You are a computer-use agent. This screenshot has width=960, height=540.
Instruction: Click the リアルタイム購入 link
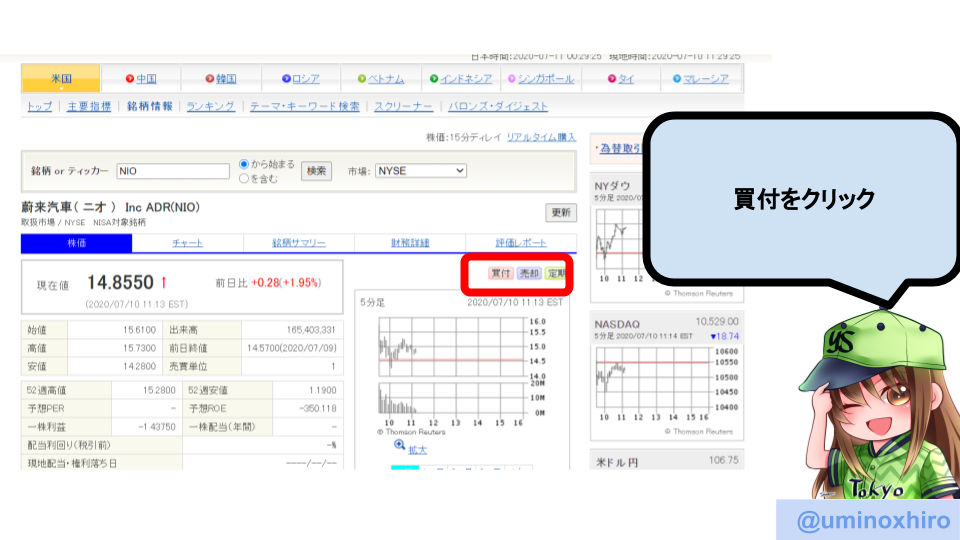click(541, 137)
